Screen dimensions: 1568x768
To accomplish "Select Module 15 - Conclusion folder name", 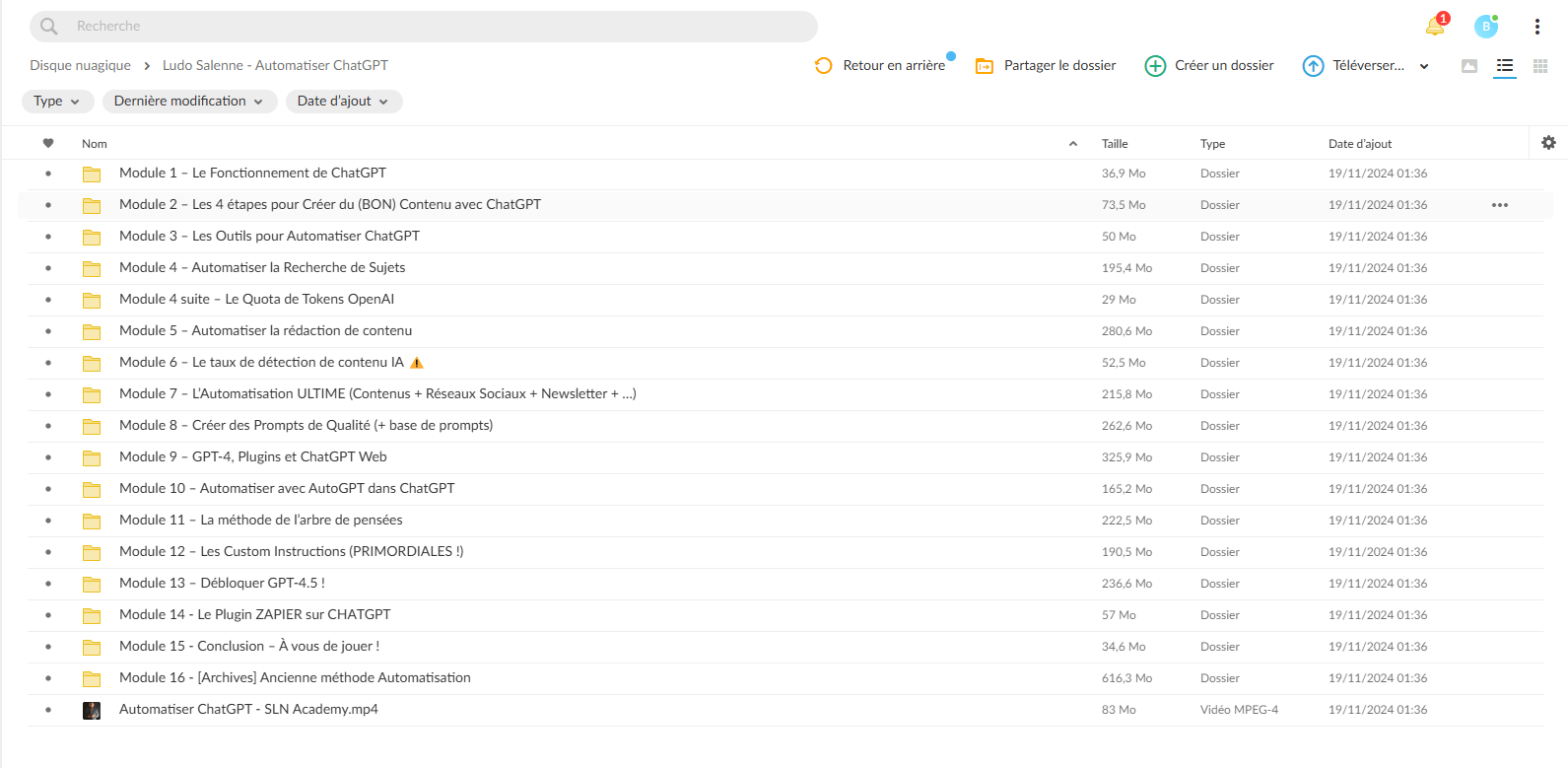I will [x=249, y=647].
